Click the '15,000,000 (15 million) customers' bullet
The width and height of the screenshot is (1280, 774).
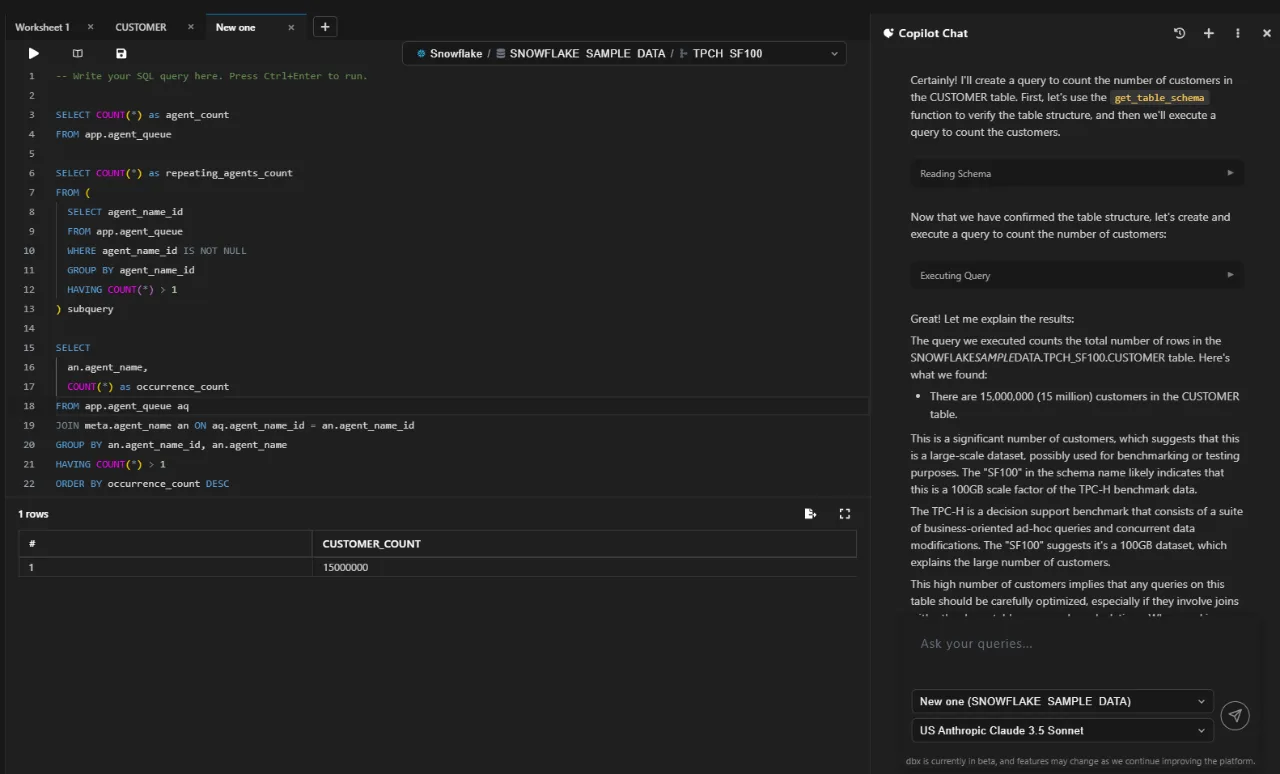[1084, 405]
